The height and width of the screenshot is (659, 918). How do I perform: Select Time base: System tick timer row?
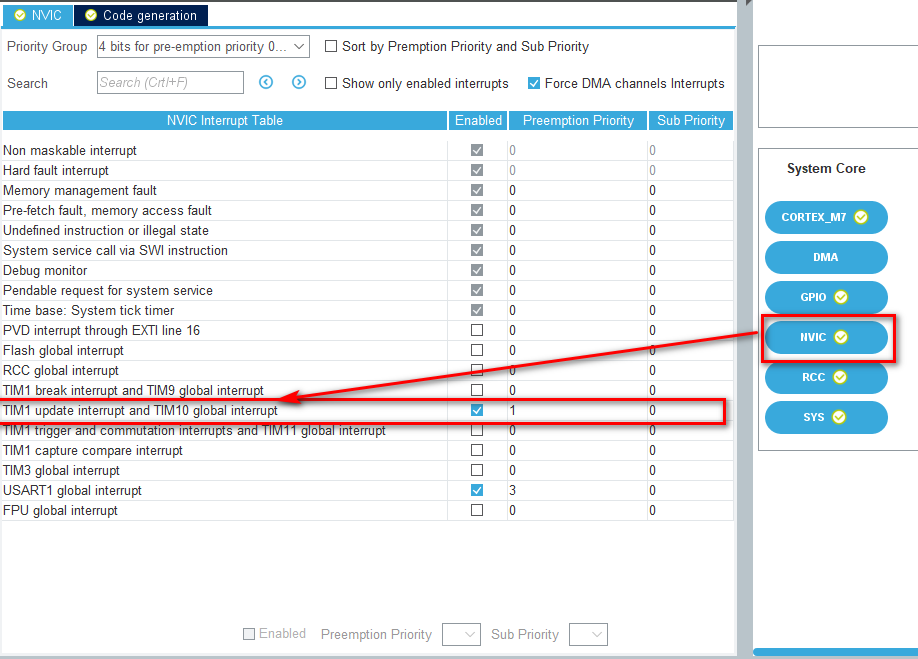coord(368,310)
